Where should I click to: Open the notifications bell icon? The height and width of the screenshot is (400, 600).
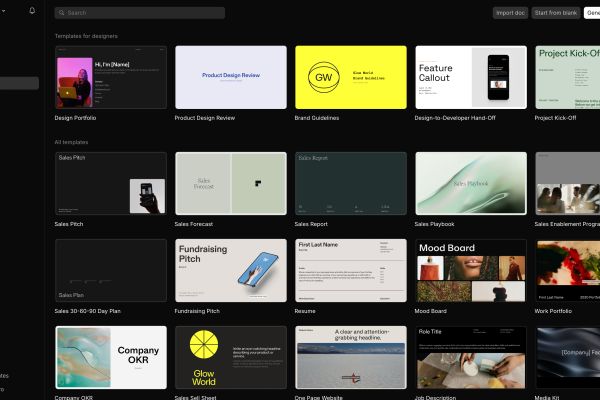click(x=32, y=11)
